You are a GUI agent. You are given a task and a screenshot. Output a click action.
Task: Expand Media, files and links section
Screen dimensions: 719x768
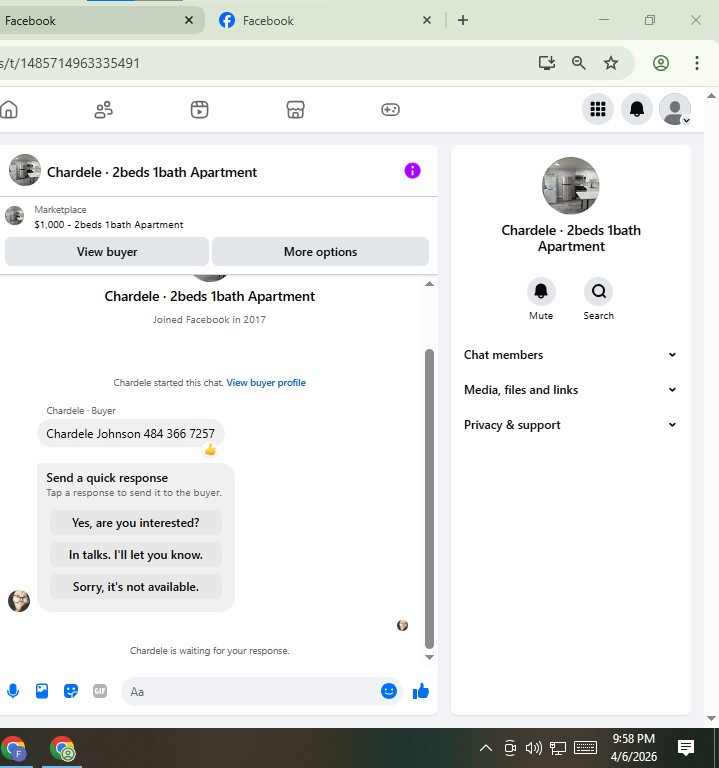[x=571, y=390]
